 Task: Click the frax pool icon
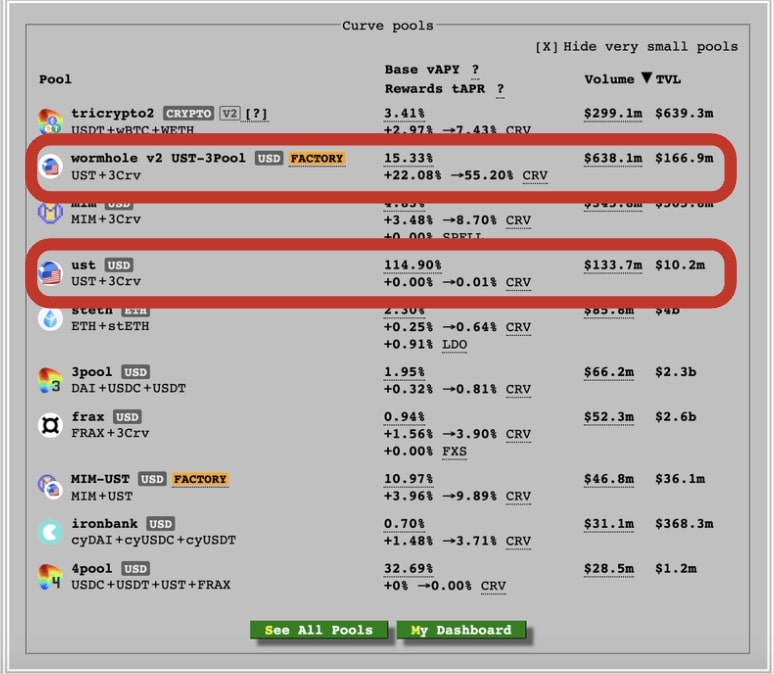tap(50, 425)
